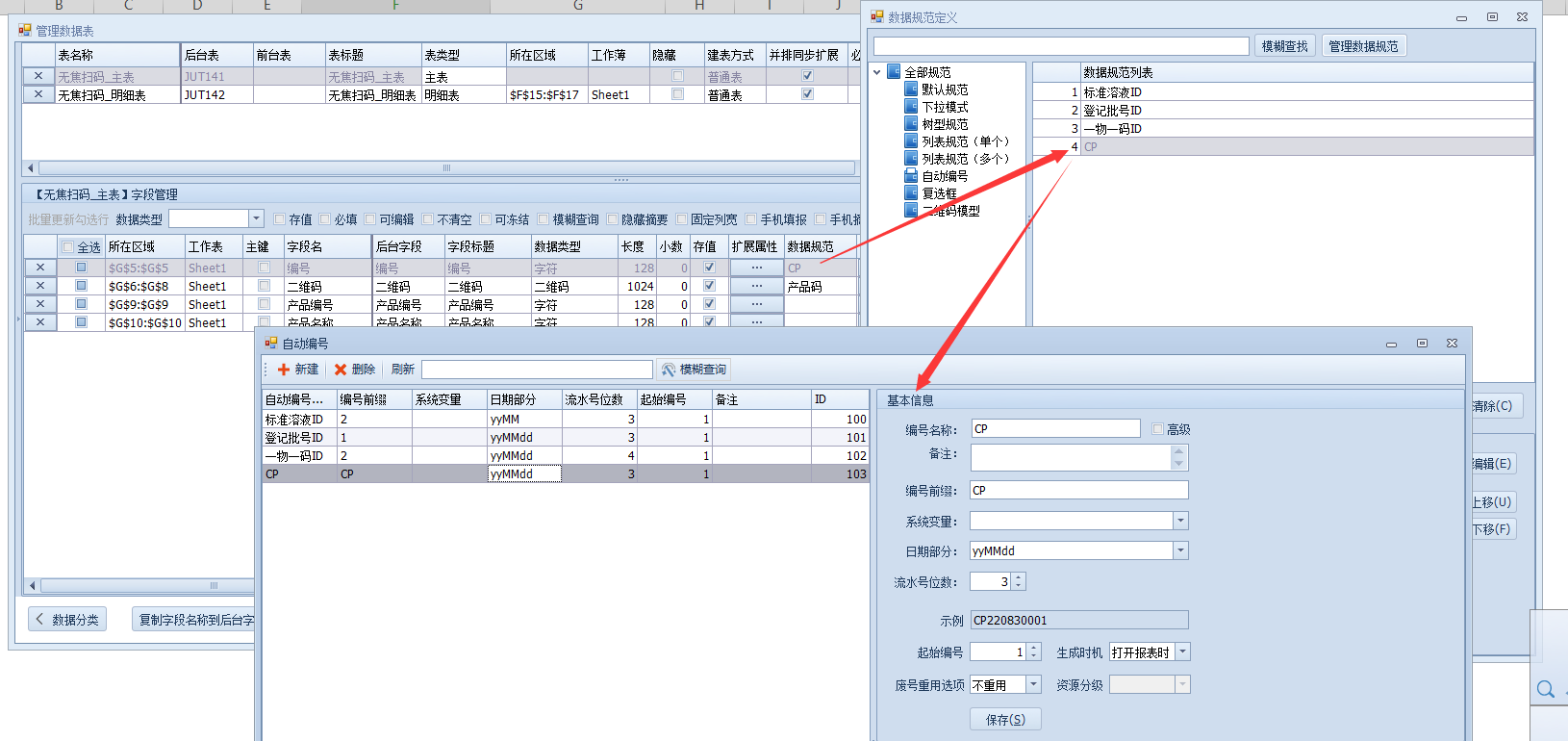Click the red 删除 icon in 自动编号 toolbar

(340, 370)
